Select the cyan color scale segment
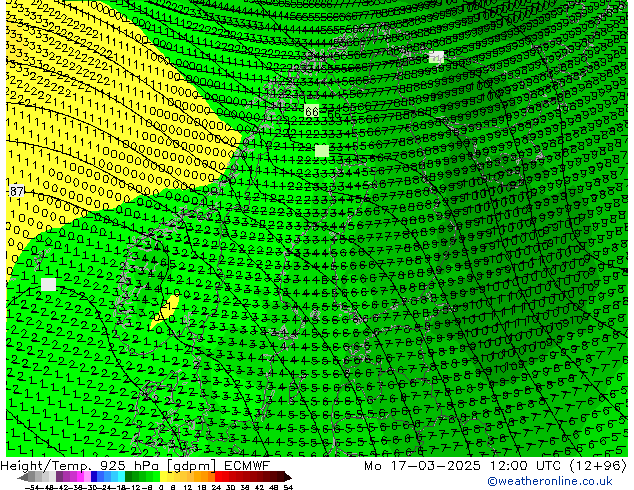The image size is (634, 490). coord(121,477)
